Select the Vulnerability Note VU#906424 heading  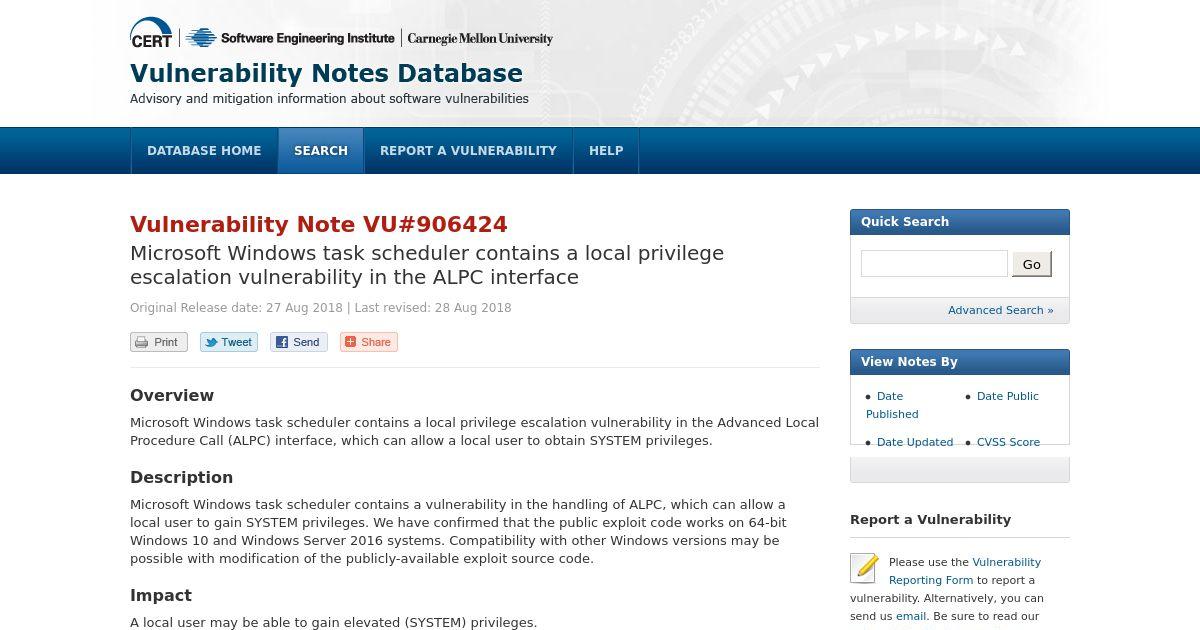click(319, 224)
